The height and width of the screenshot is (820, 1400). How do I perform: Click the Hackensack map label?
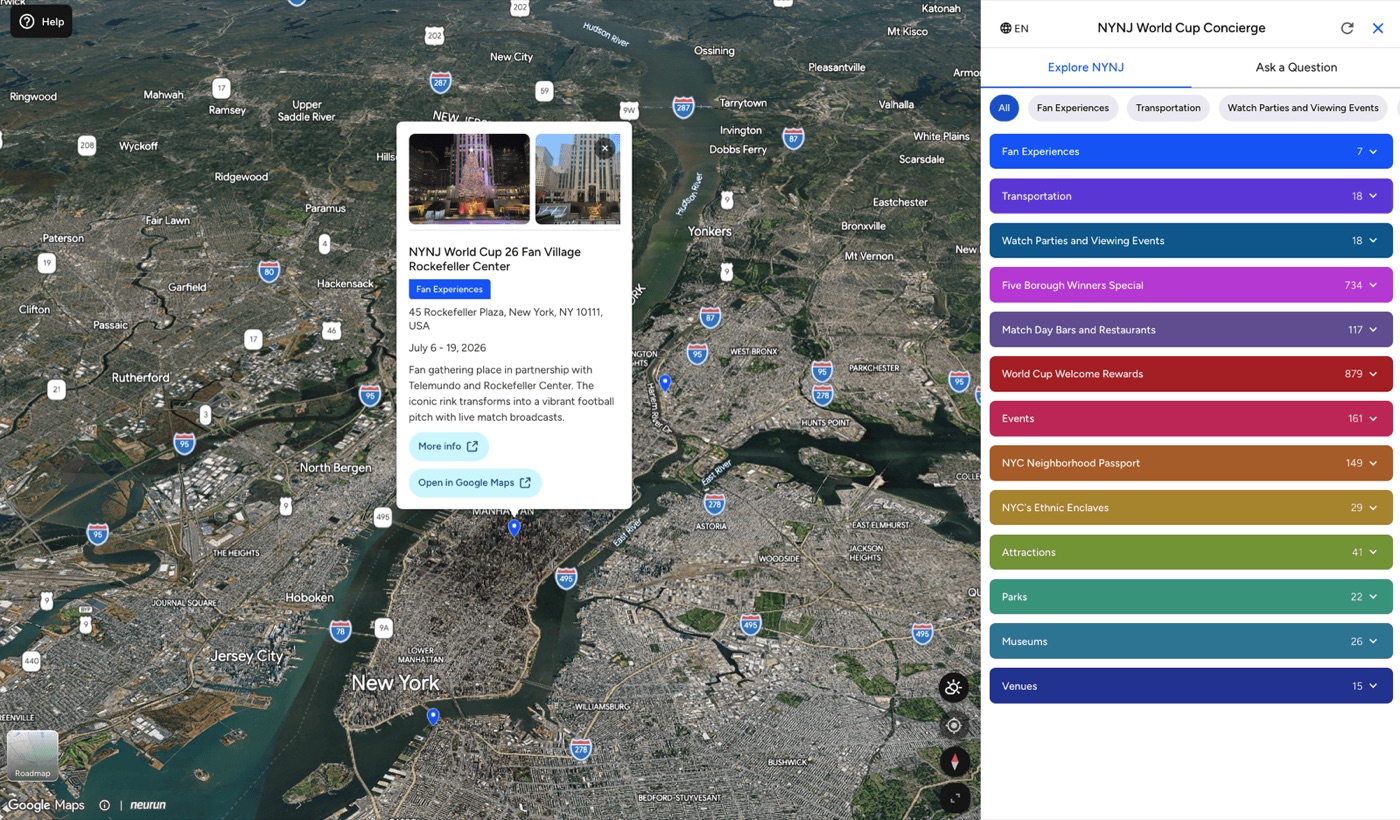pyautogui.click(x=345, y=284)
